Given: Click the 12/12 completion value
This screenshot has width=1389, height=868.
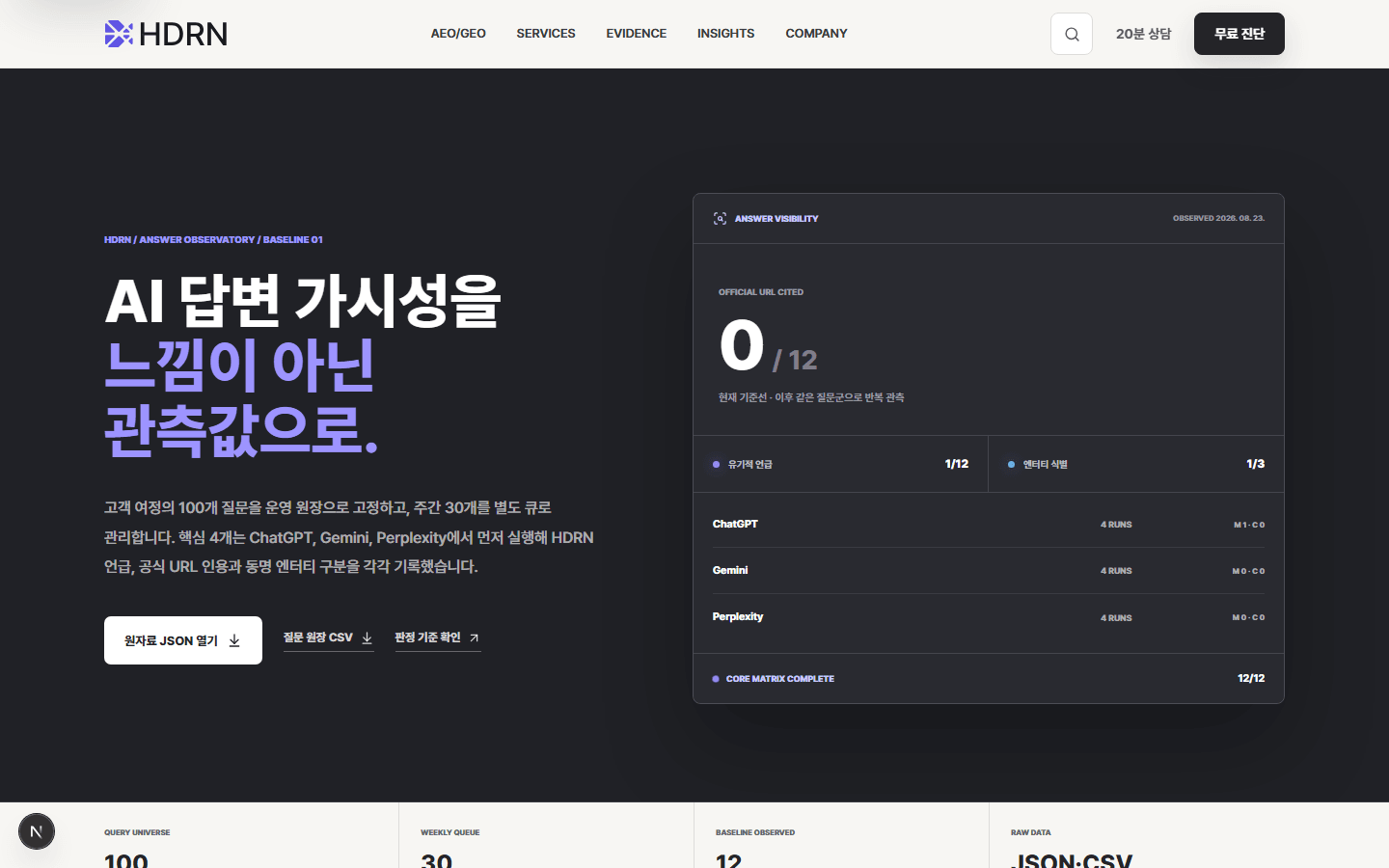Looking at the screenshot, I should pyautogui.click(x=1251, y=678).
